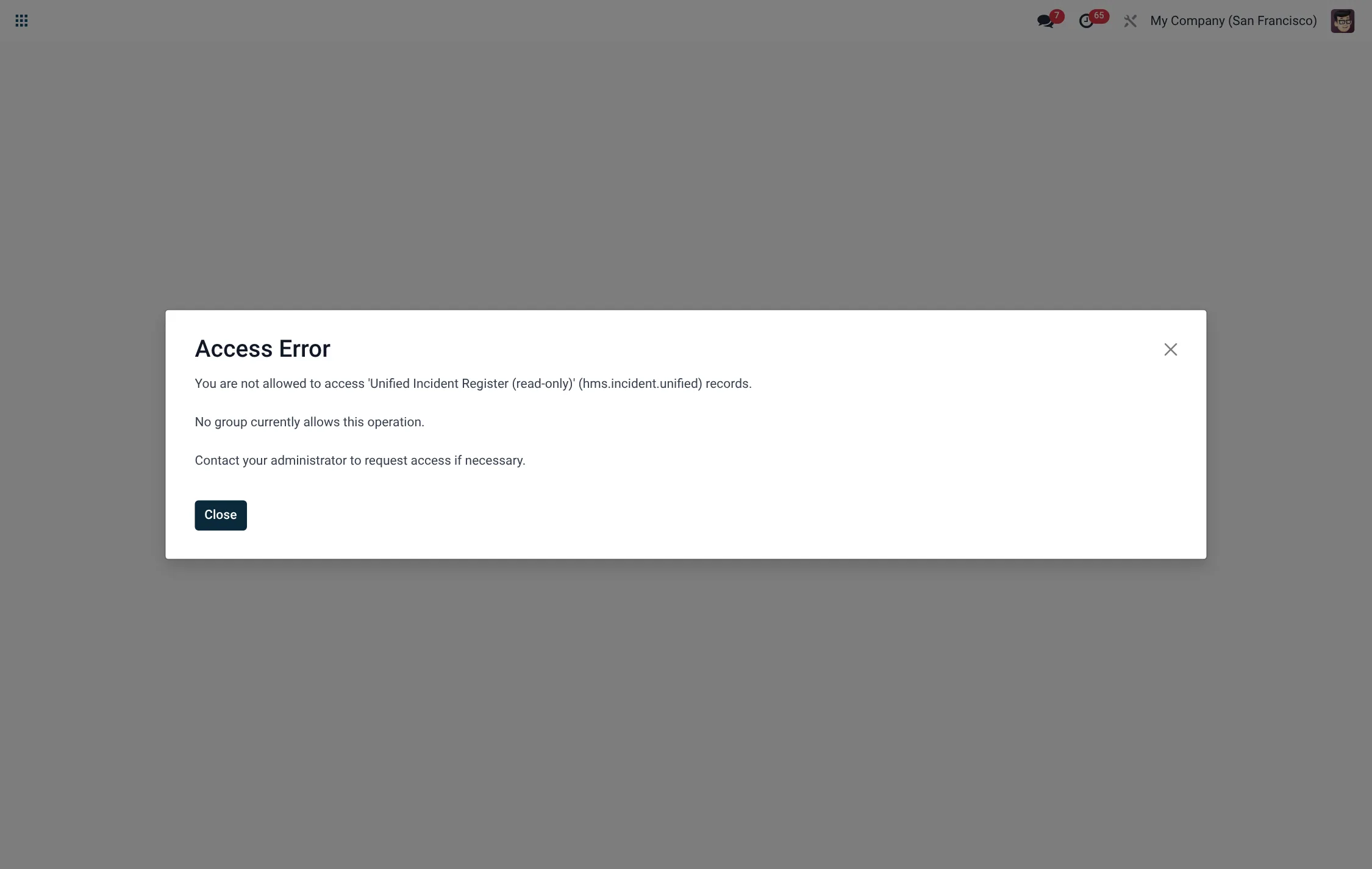Select the 'Contact your administrator to request access' text

pos(323,460)
